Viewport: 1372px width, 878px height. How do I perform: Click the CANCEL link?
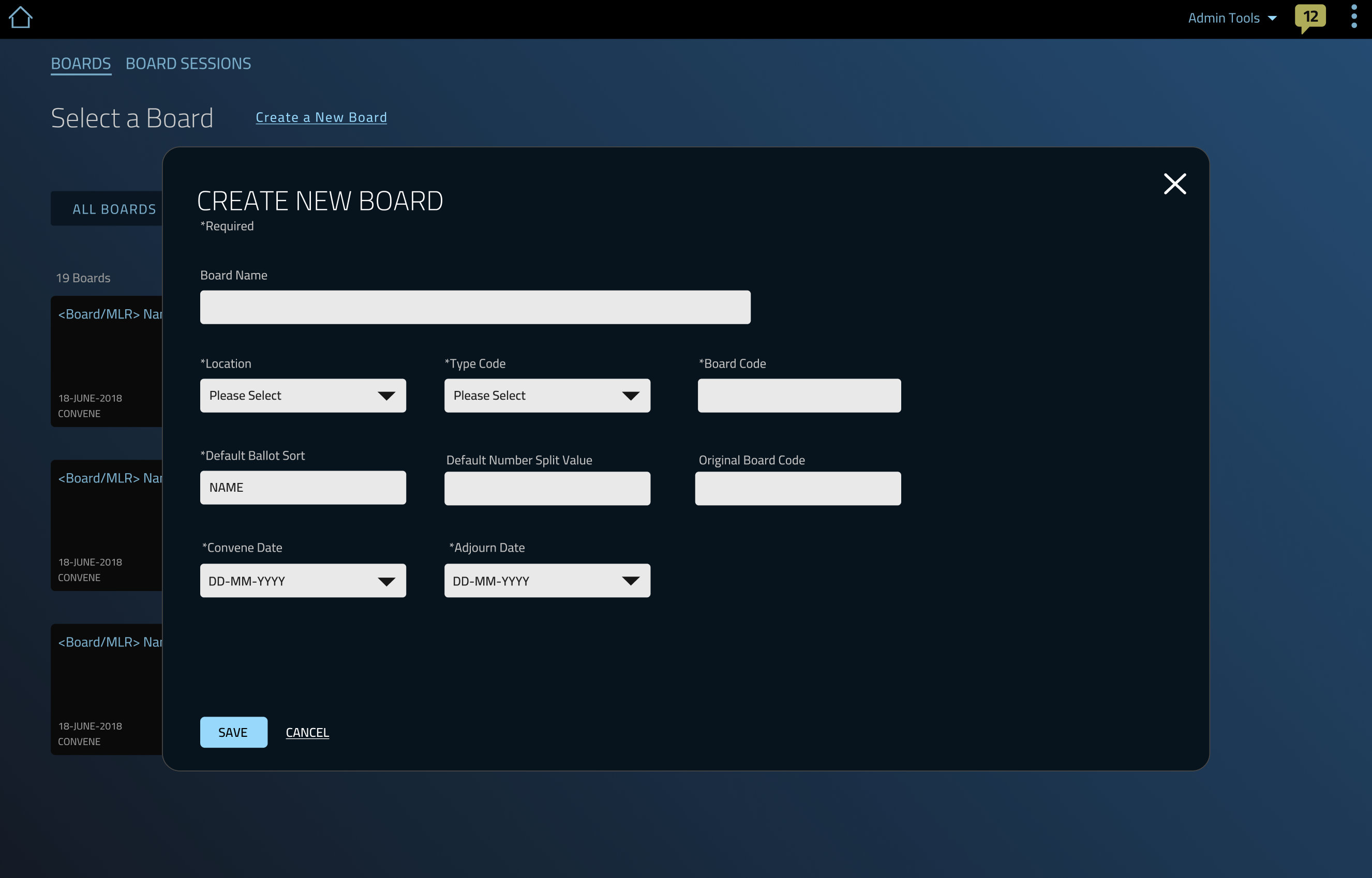[x=307, y=732]
